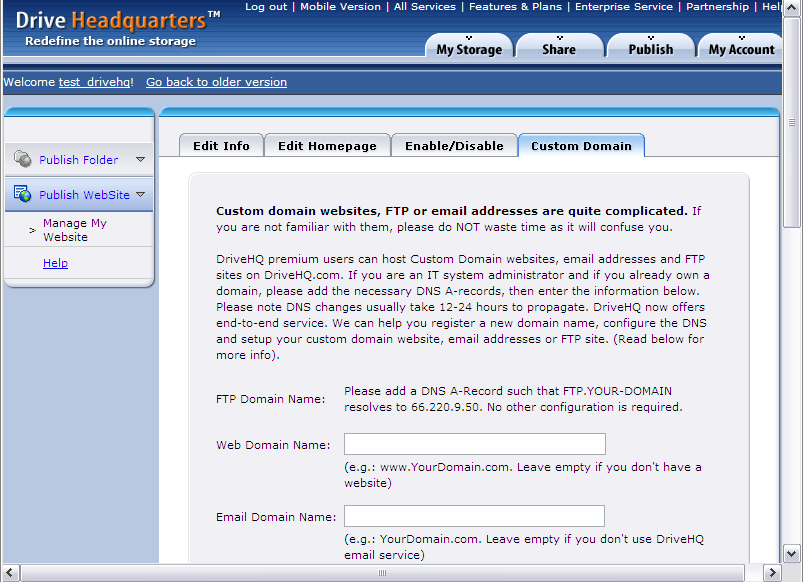Open Manage My Website in sidebar
This screenshot has width=803, height=582.
click(74, 230)
